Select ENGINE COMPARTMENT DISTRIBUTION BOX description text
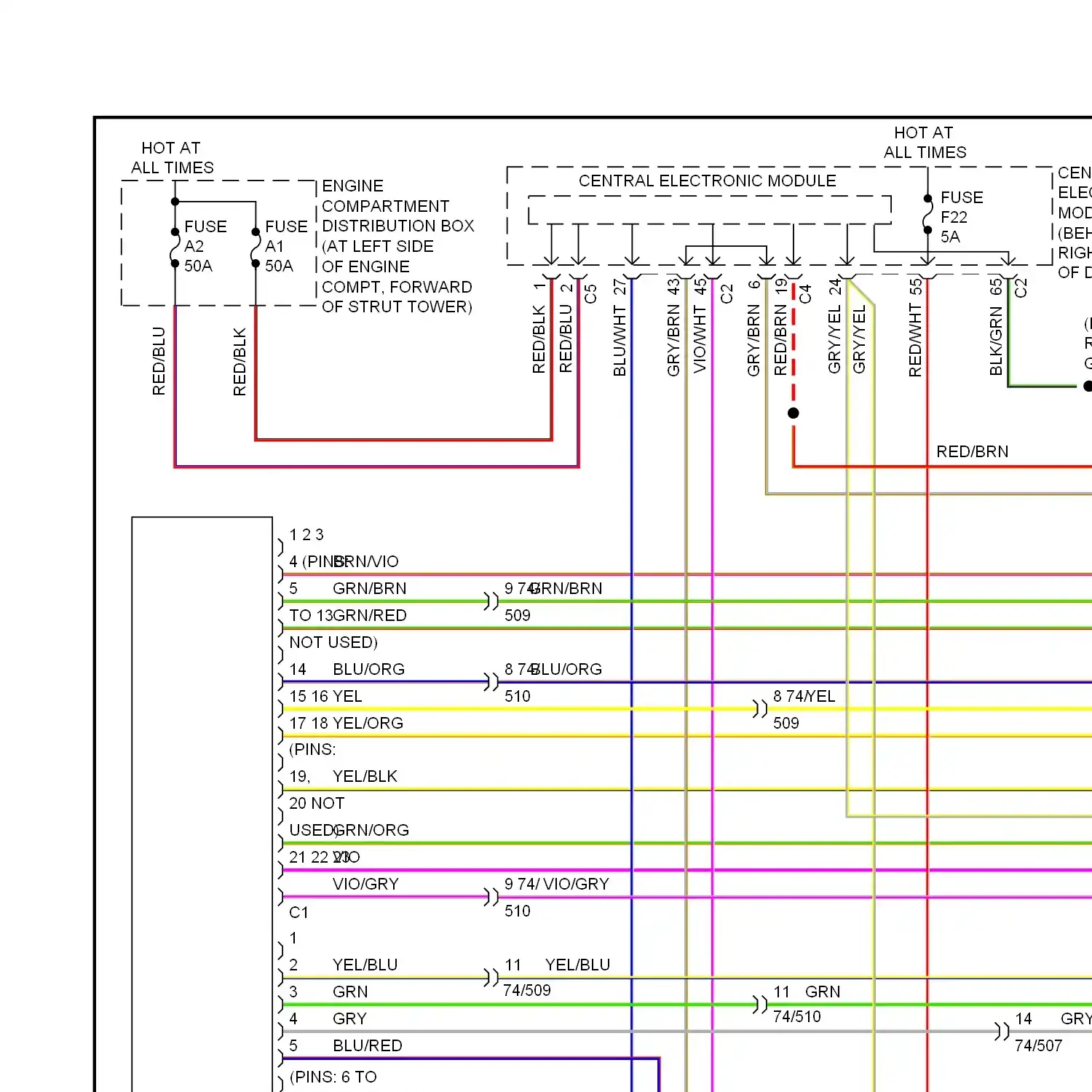 pyautogui.click(x=397, y=246)
